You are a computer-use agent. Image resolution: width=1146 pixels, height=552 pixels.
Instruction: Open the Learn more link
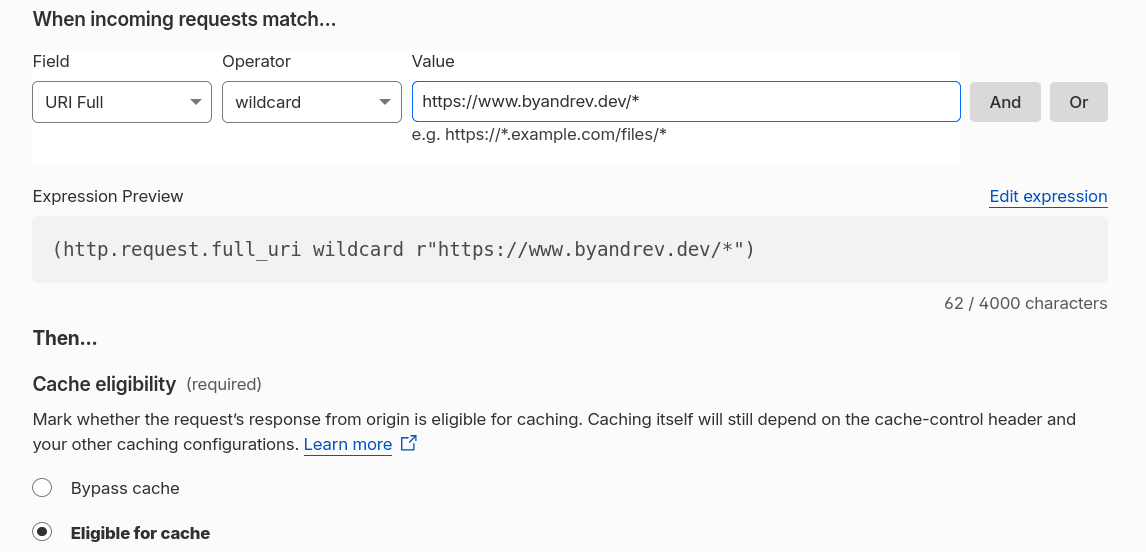pos(348,445)
